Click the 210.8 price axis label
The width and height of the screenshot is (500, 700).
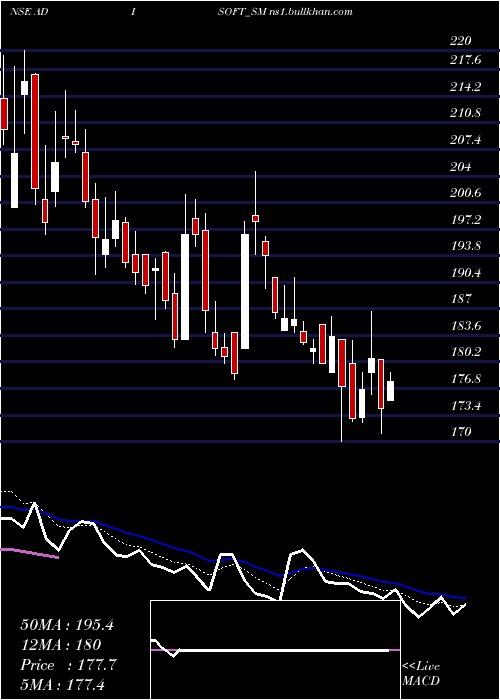(466, 113)
